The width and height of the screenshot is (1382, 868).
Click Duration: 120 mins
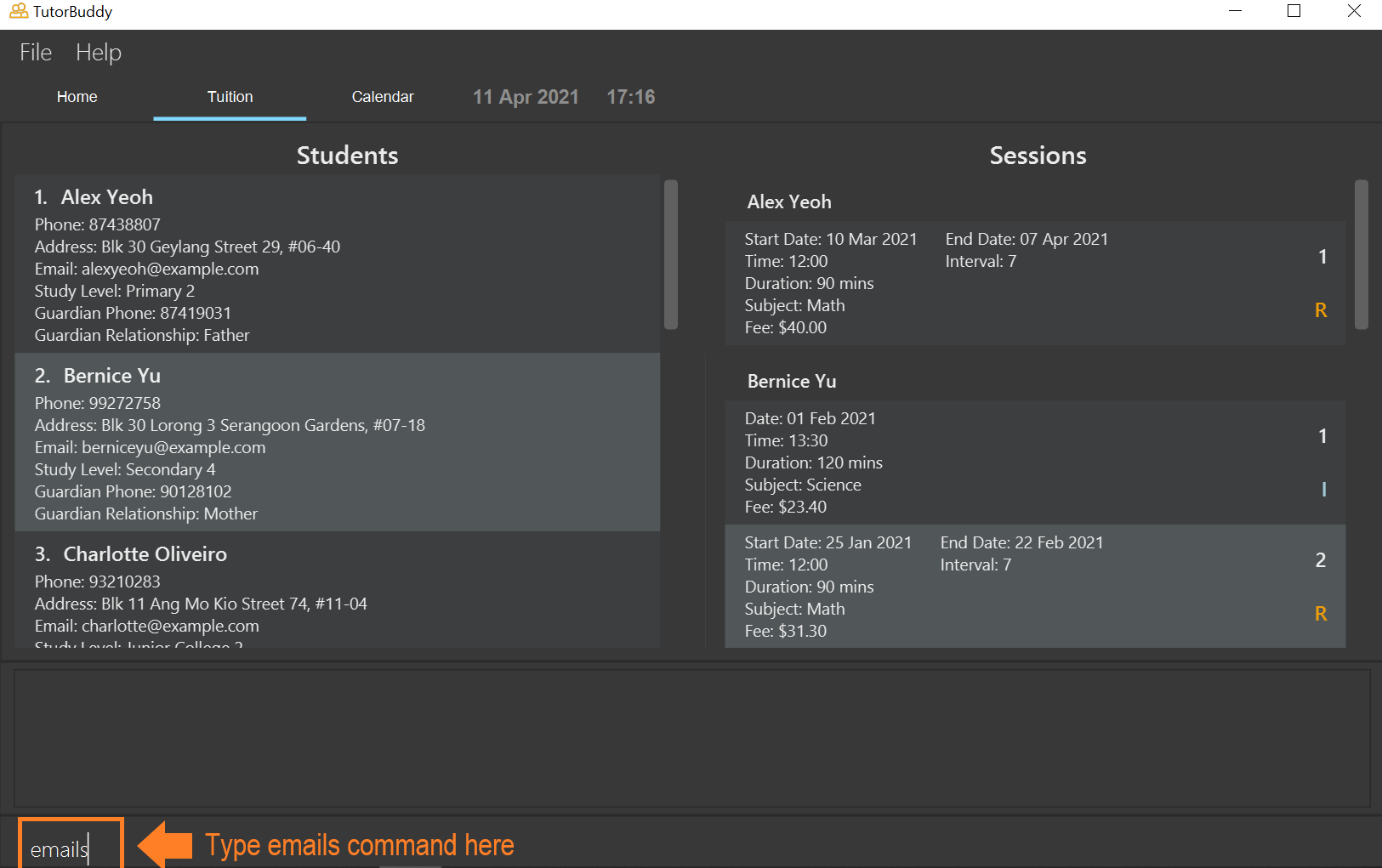click(814, 463)
